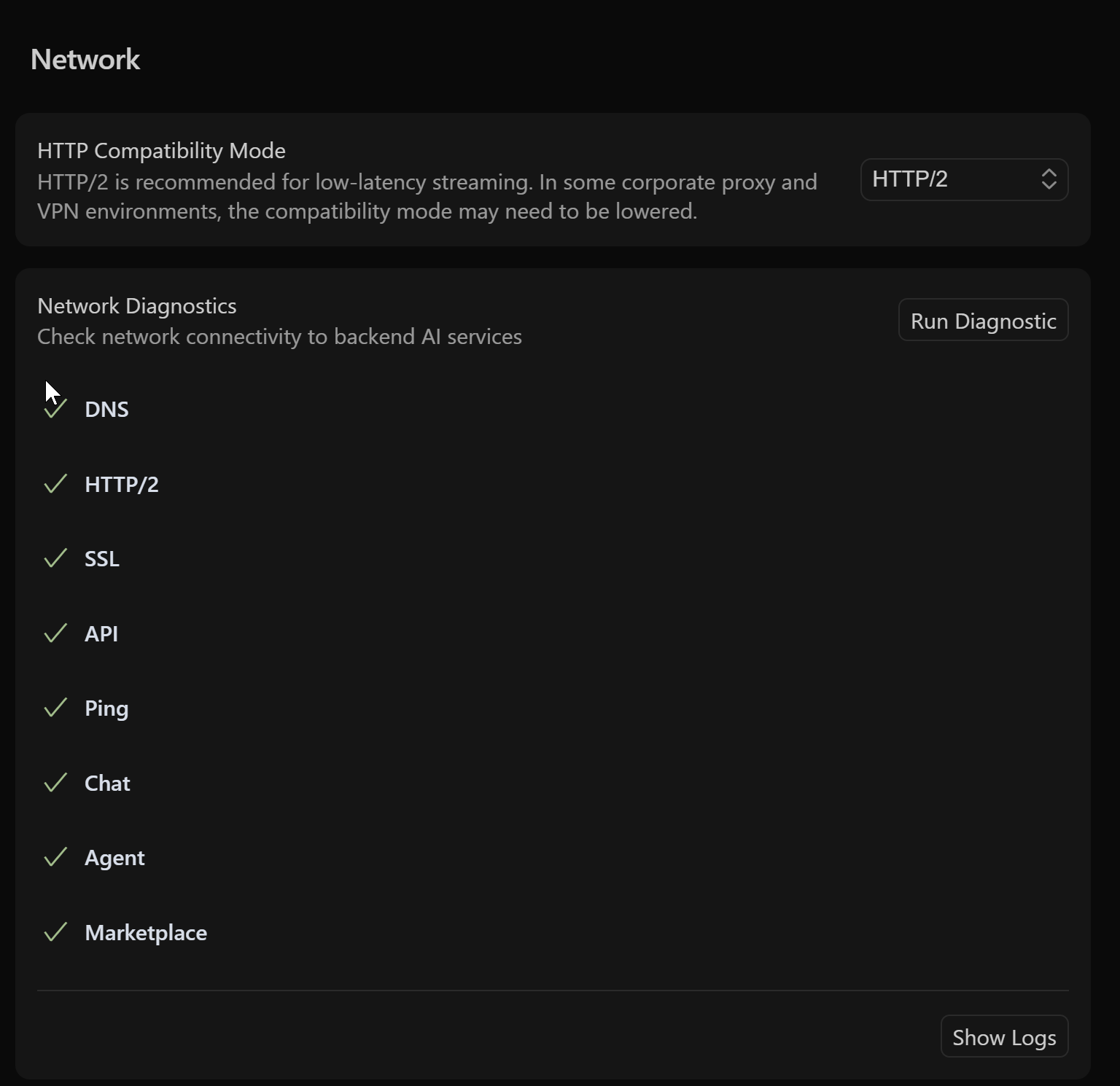The height and width of the screenshot is (1086, 1120).
Task: Select the HTTP/2 diagnostic result label
Action: 122,485
